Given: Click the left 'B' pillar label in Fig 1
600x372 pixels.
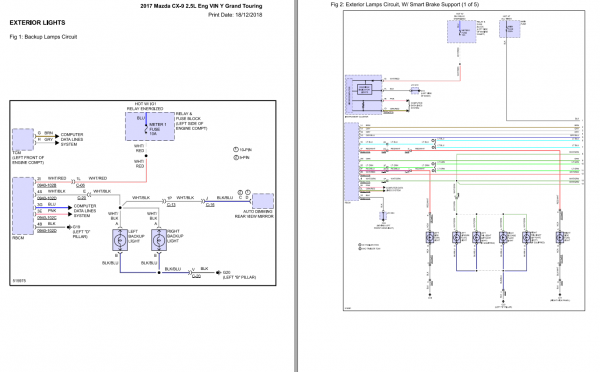Looking at the screenshot, I should 239,277.
